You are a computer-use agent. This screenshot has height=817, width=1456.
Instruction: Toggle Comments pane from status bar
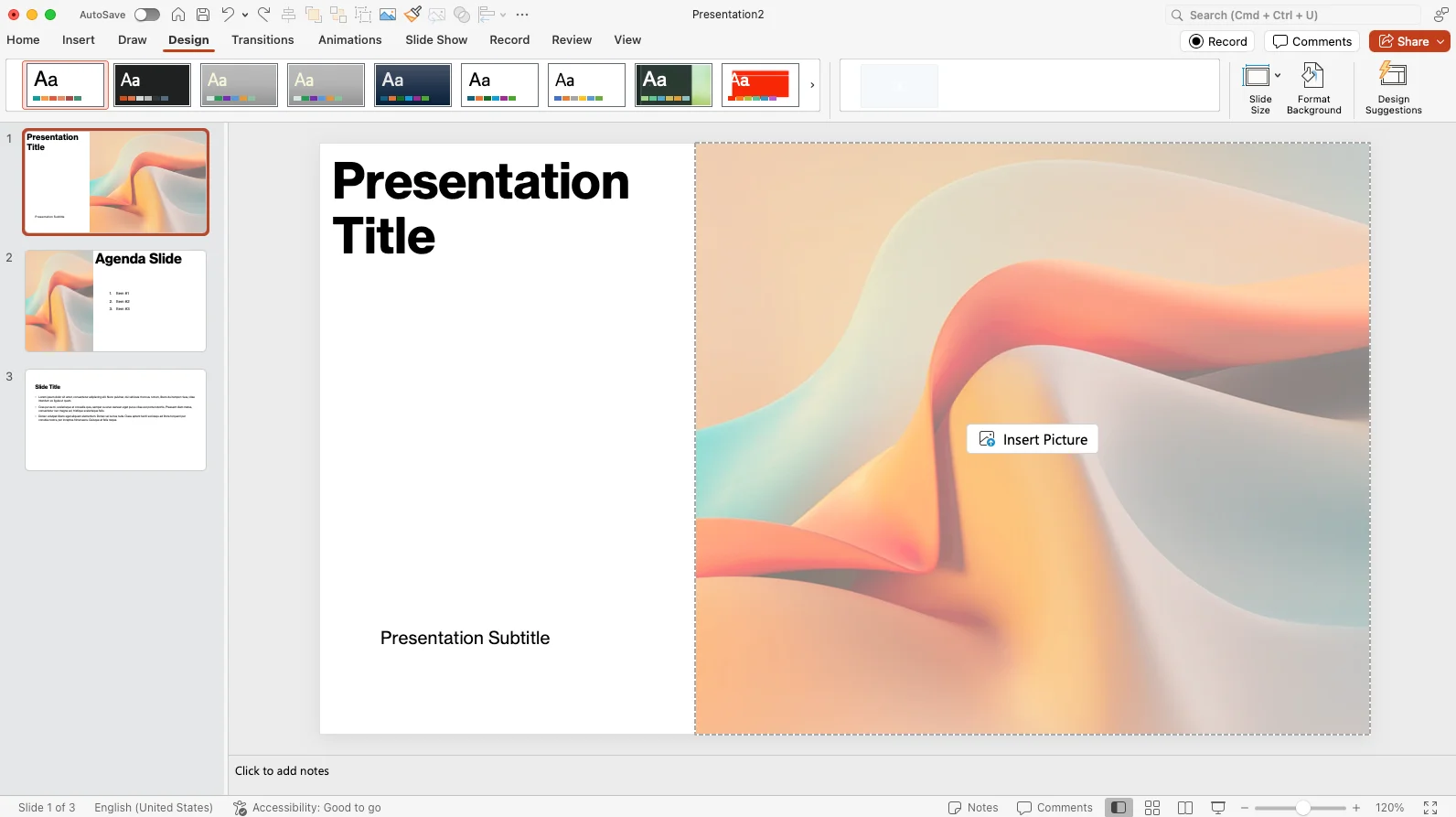pyautogui.click(x=1055, y=807)
